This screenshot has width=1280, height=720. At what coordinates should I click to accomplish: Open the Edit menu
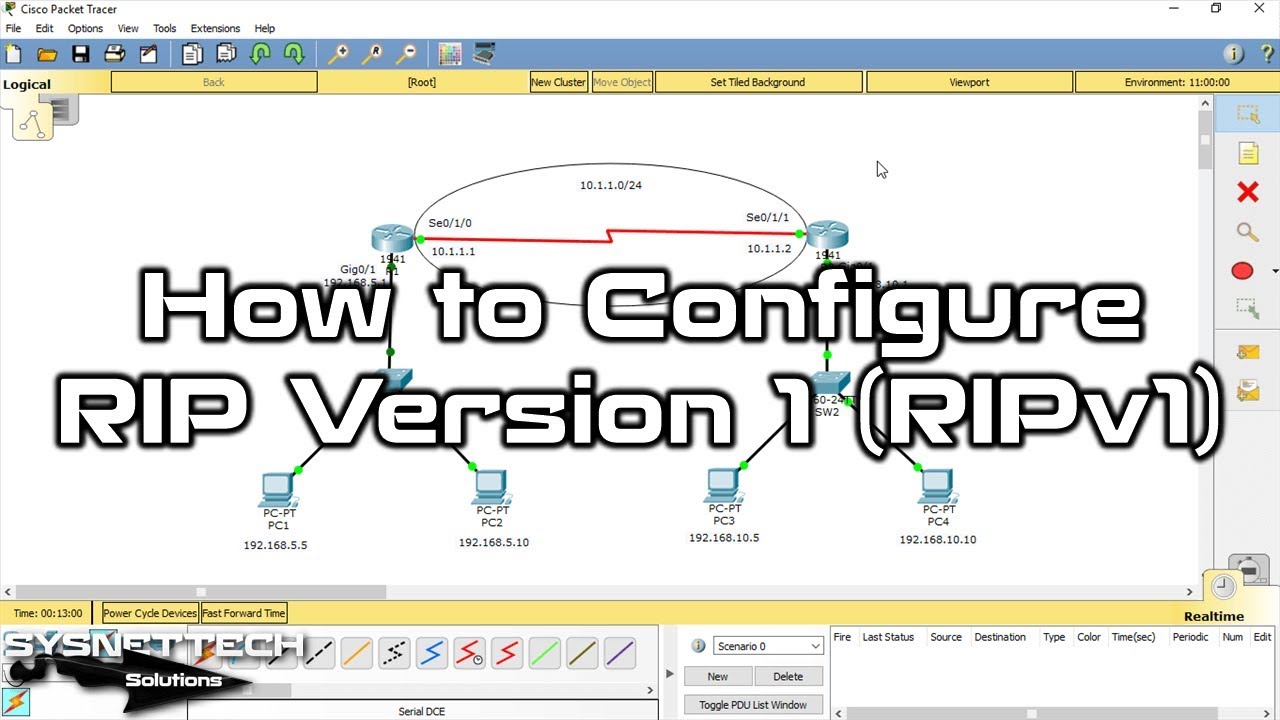45,29
